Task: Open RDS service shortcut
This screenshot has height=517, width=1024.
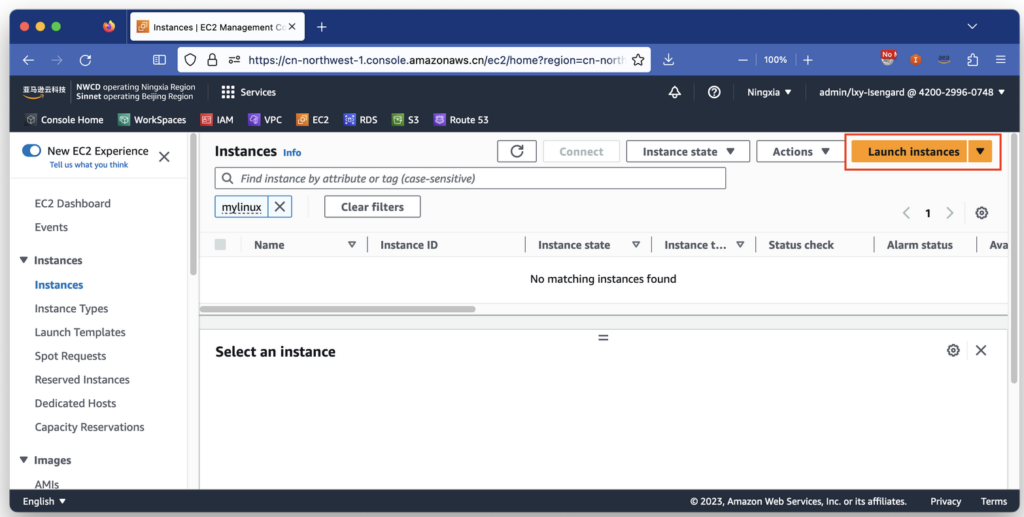Action: tap(360, 119)
